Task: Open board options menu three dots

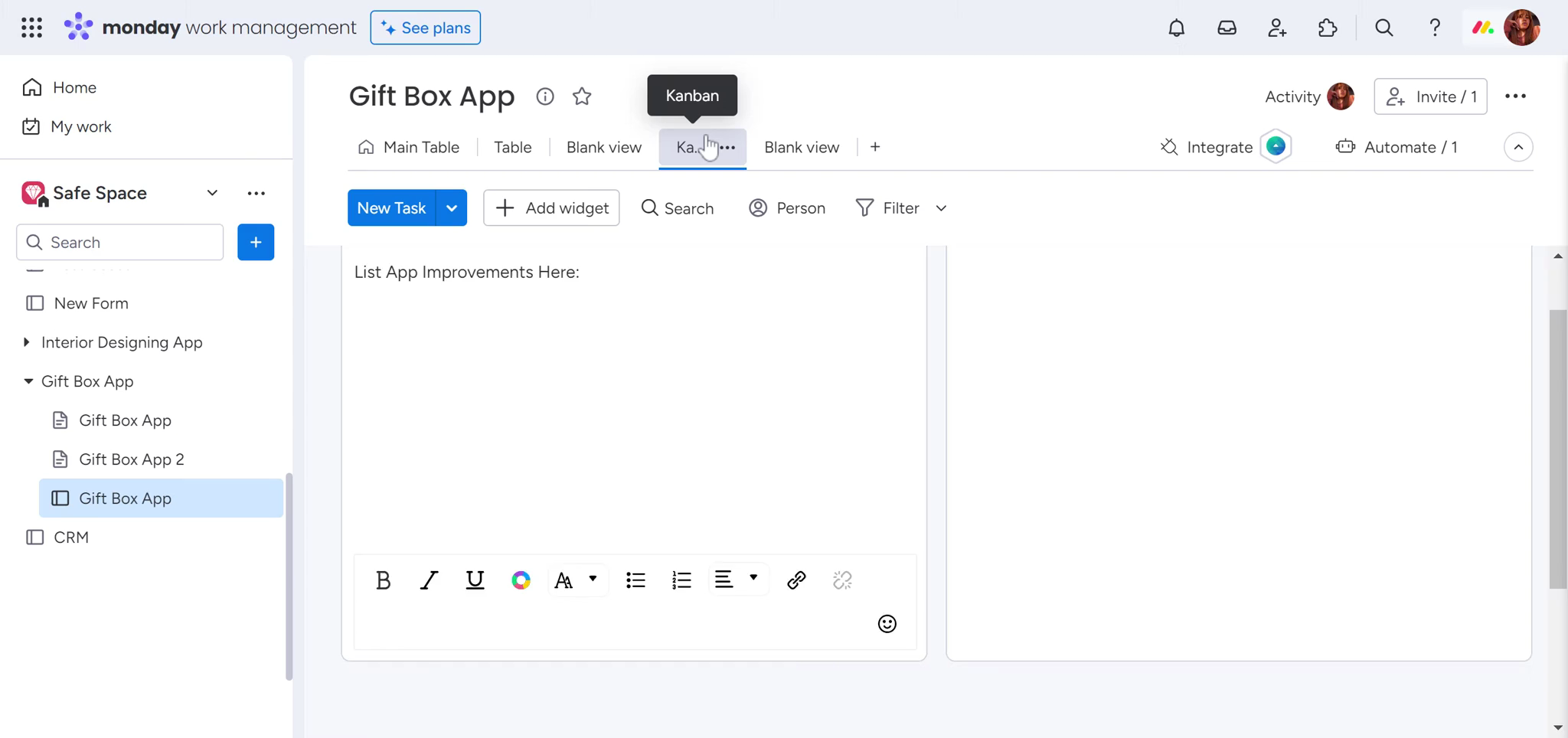Action: [x=1515, y=96]
